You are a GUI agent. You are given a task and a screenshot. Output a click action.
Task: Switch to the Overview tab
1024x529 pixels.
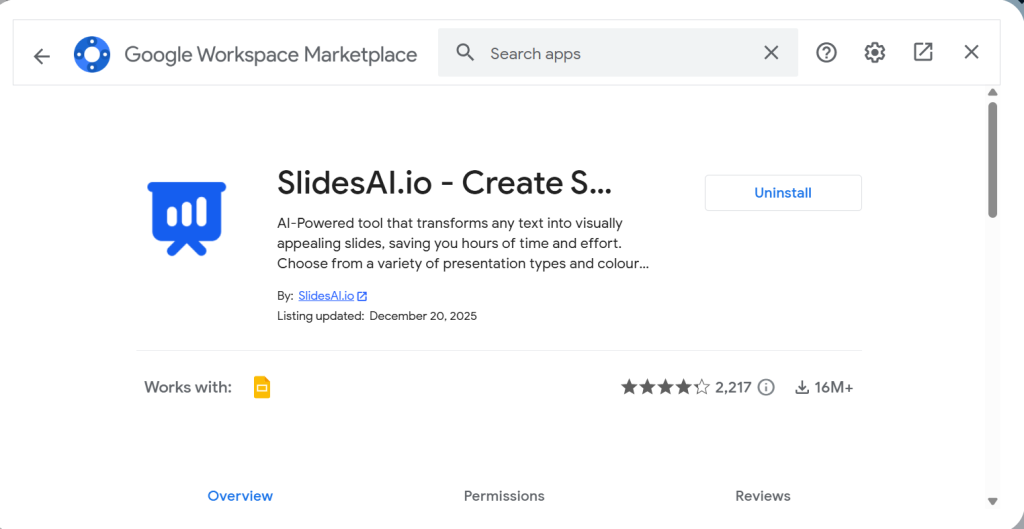click(240, 496)
